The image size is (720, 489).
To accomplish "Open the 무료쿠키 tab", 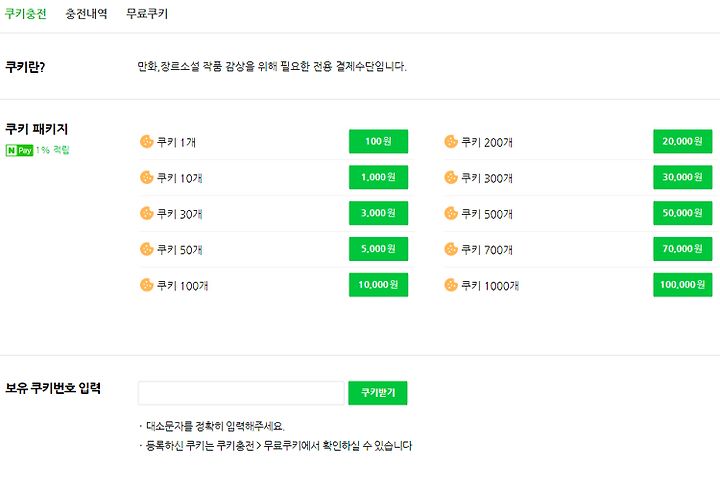I will point(147,14).
